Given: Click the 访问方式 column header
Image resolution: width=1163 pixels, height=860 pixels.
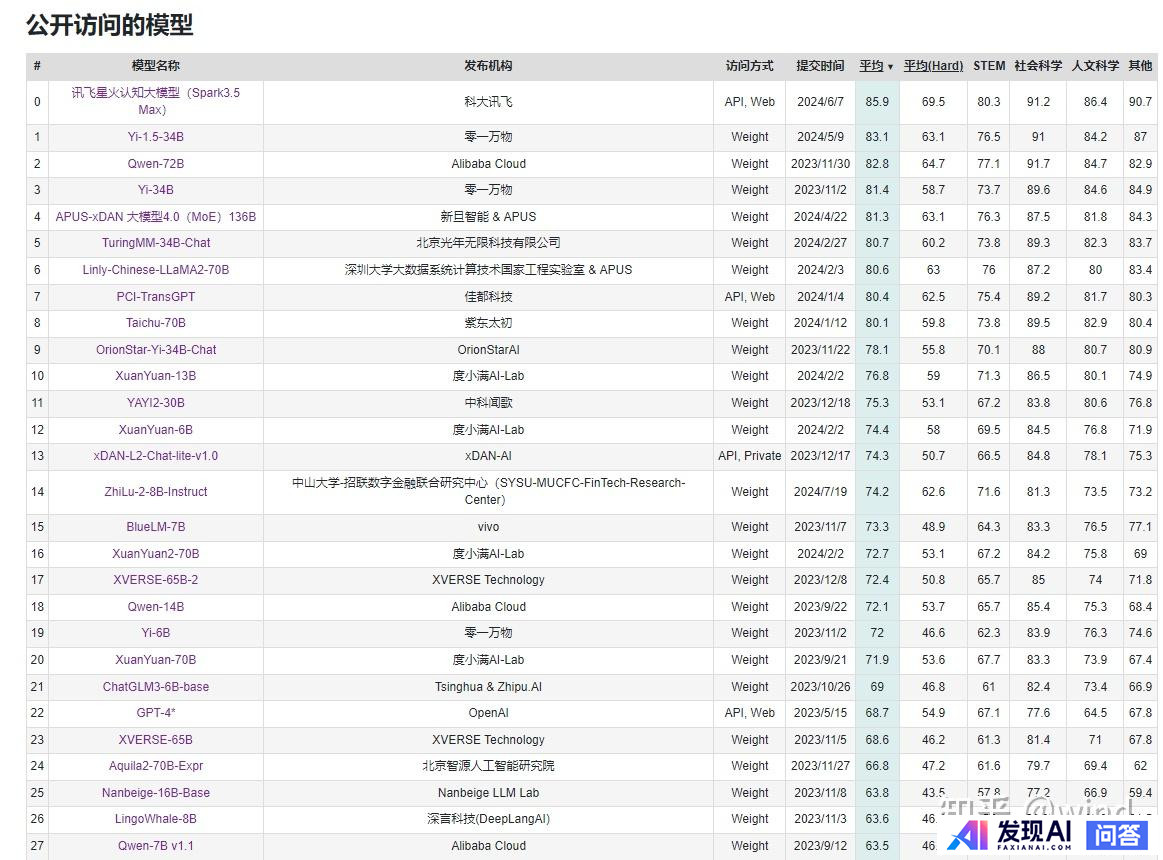Looking at the screenshot, I should pos(749,66).
